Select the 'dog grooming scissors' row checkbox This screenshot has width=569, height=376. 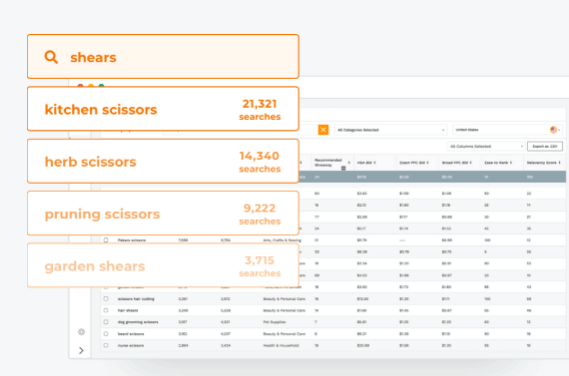point(106,322)
